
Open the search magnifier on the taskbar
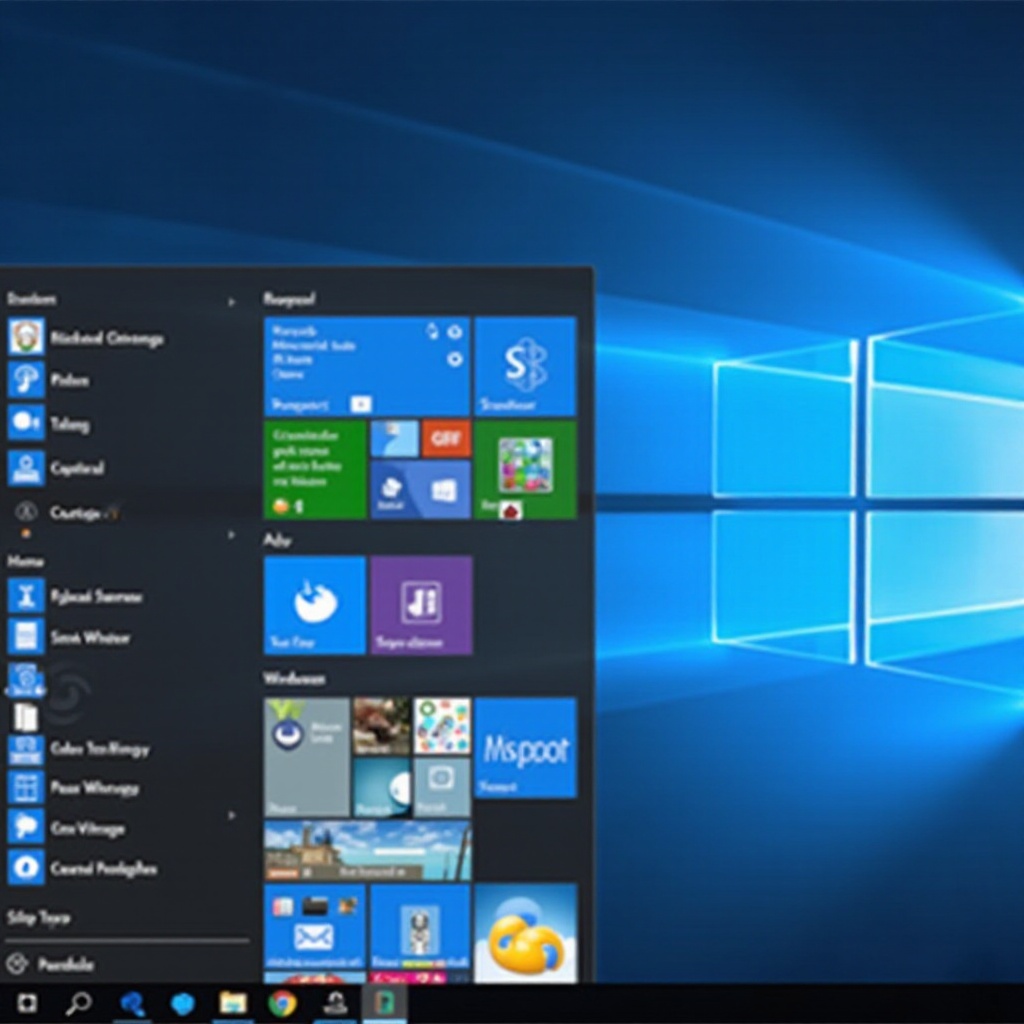click(x=78, y=1003)
